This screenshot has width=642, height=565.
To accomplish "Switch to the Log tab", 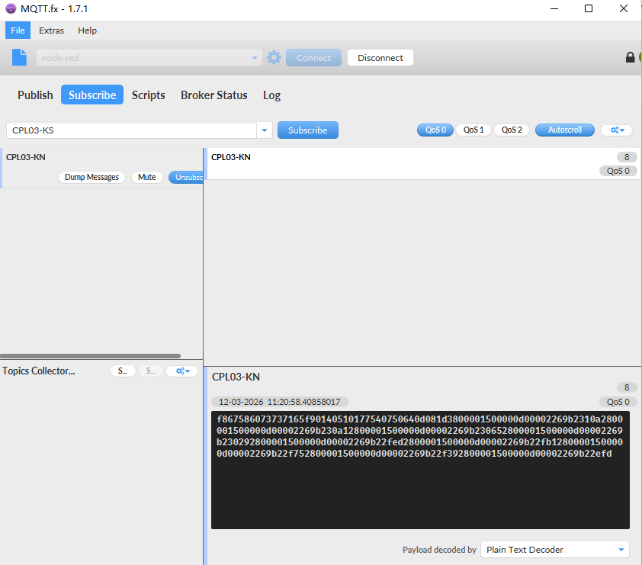I will [x=271, y=95].
